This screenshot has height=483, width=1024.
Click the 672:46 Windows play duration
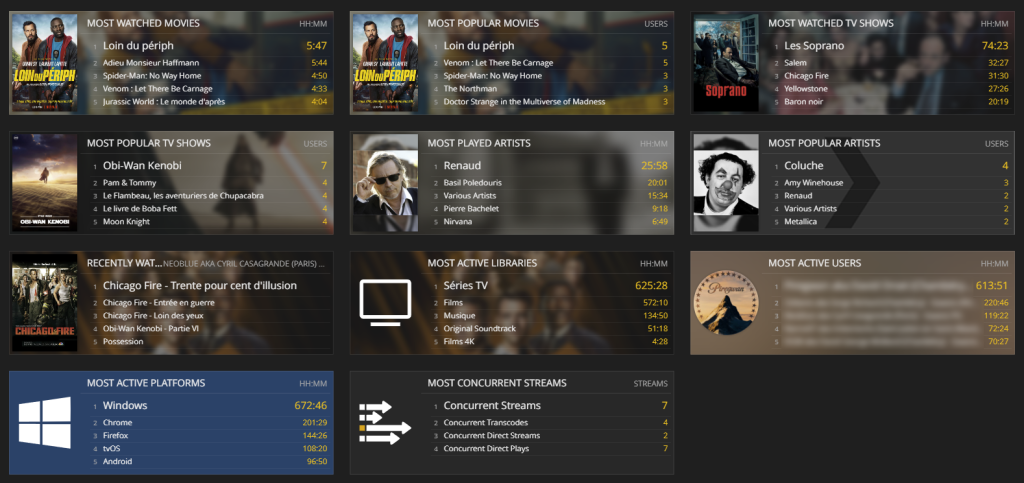[310, 406]
